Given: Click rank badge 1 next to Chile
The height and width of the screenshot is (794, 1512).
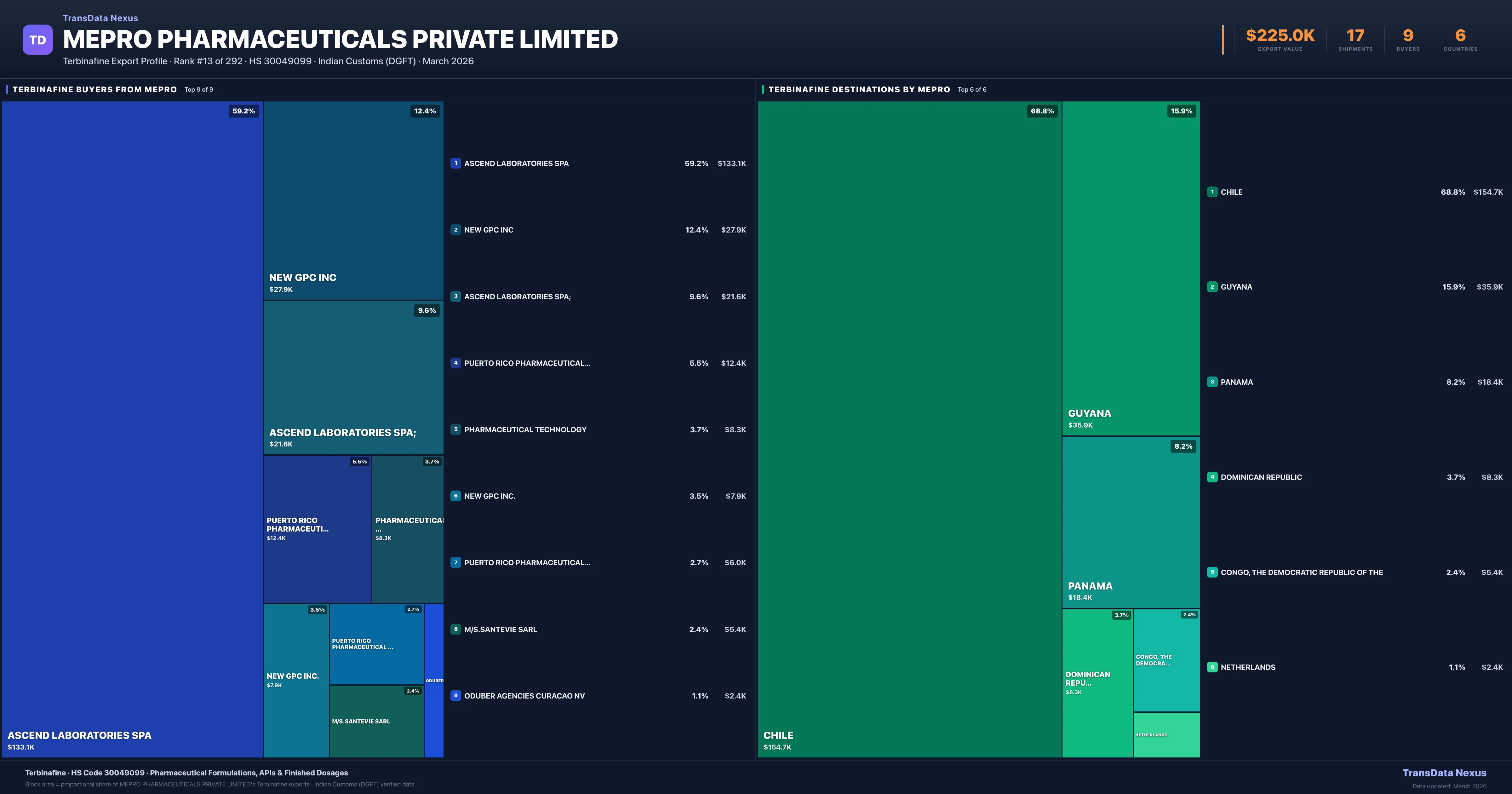Looking at the screenshot, I should coord(1212,192).
